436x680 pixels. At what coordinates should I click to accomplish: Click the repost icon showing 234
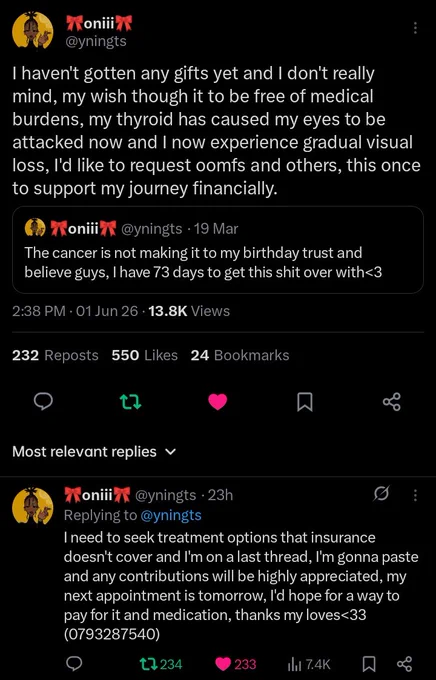click(x=161, y=664)
